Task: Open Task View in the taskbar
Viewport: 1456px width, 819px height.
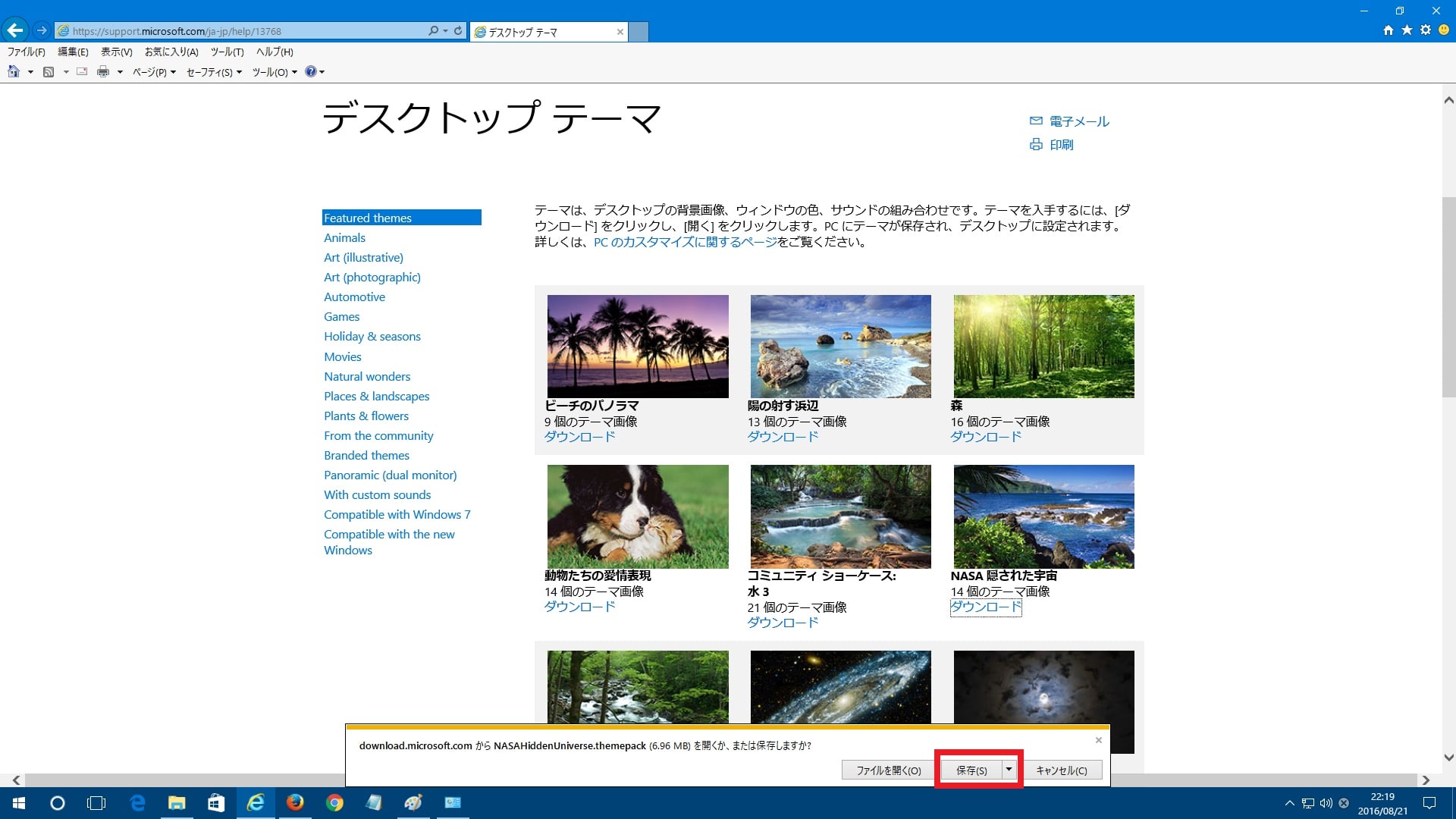Action: click(x=97, y=803)
